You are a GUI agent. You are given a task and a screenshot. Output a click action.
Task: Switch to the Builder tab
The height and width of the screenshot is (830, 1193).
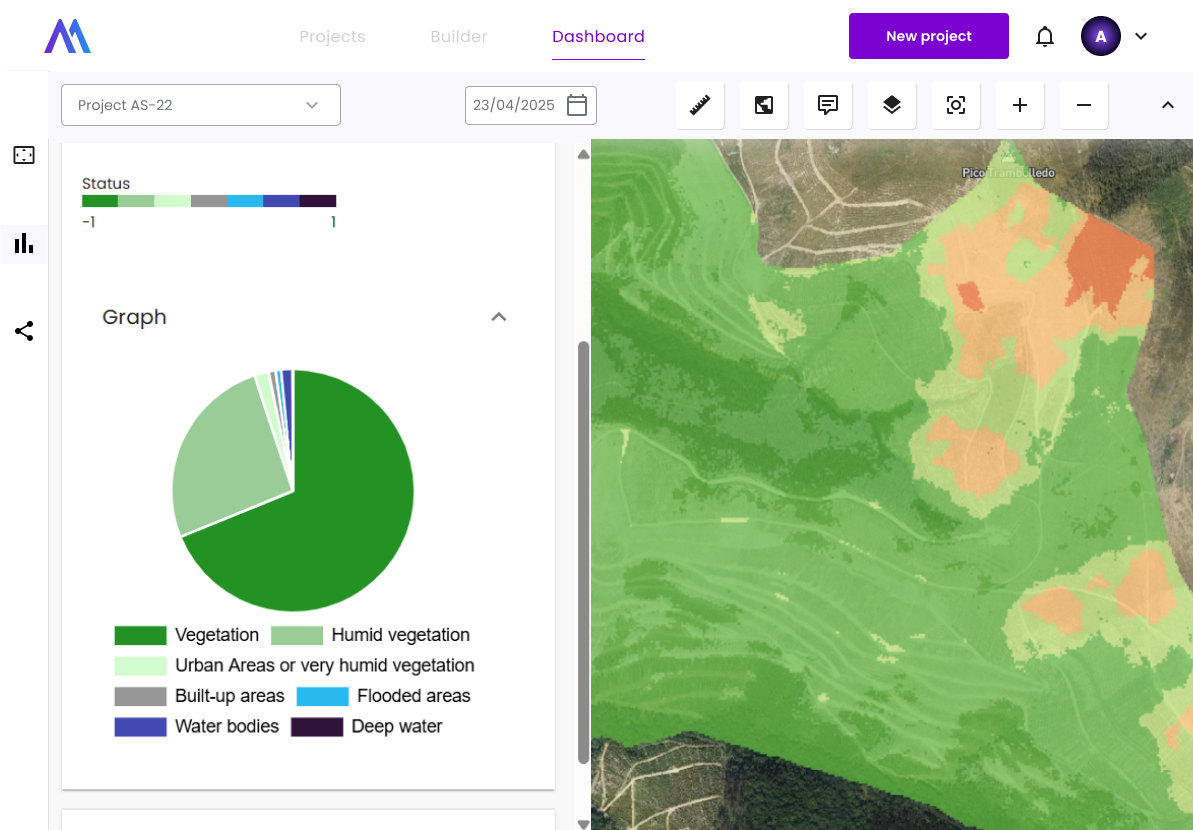(459, 37)
